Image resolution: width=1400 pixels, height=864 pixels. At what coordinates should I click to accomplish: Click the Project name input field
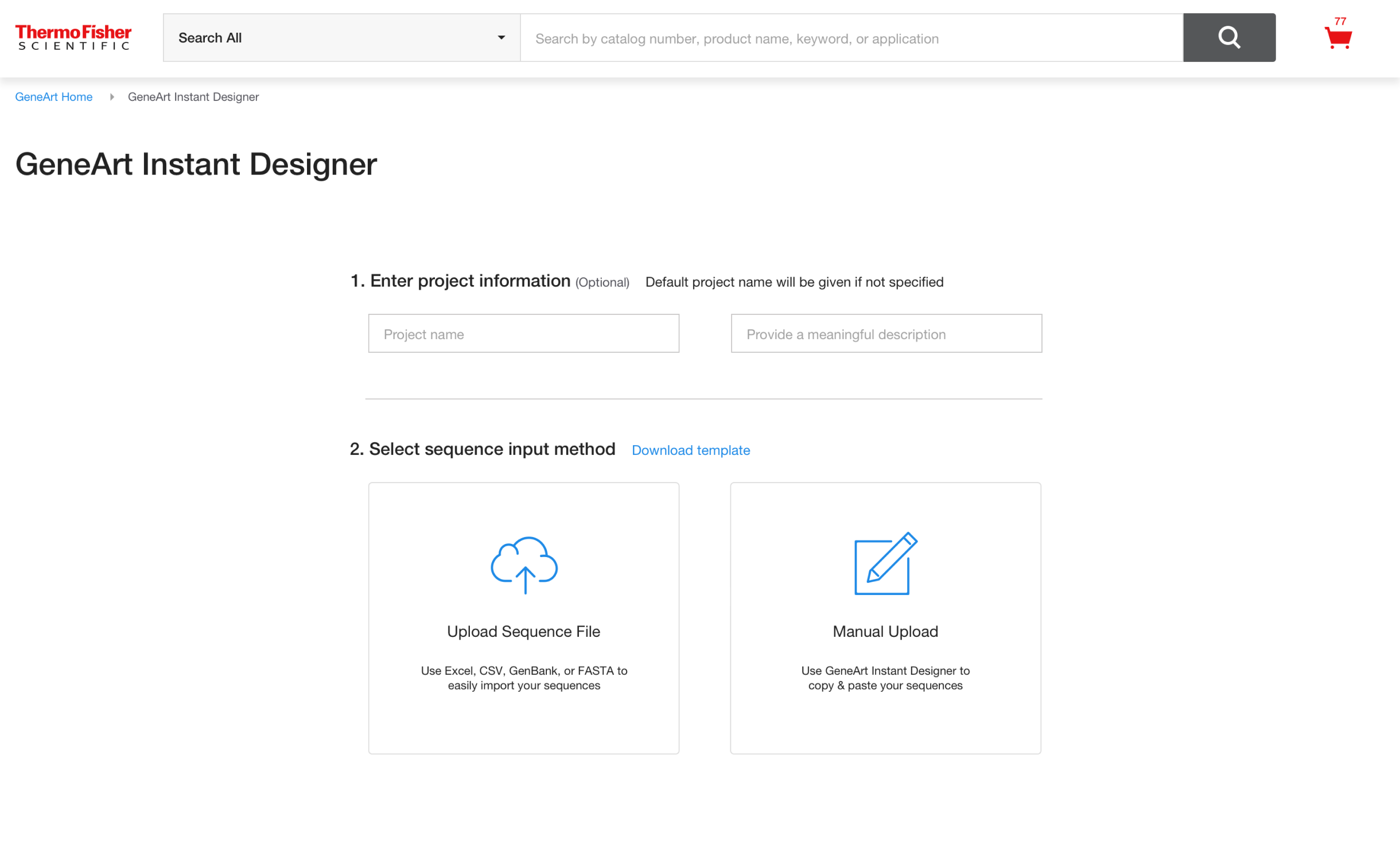[x=523, y=333]
